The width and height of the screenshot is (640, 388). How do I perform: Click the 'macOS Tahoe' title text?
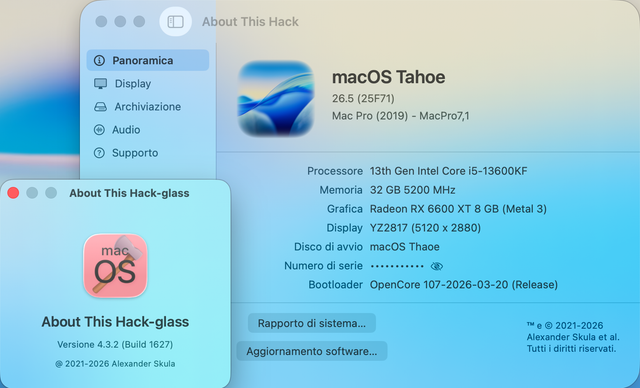pyautogui.click(x=389, y=77)
